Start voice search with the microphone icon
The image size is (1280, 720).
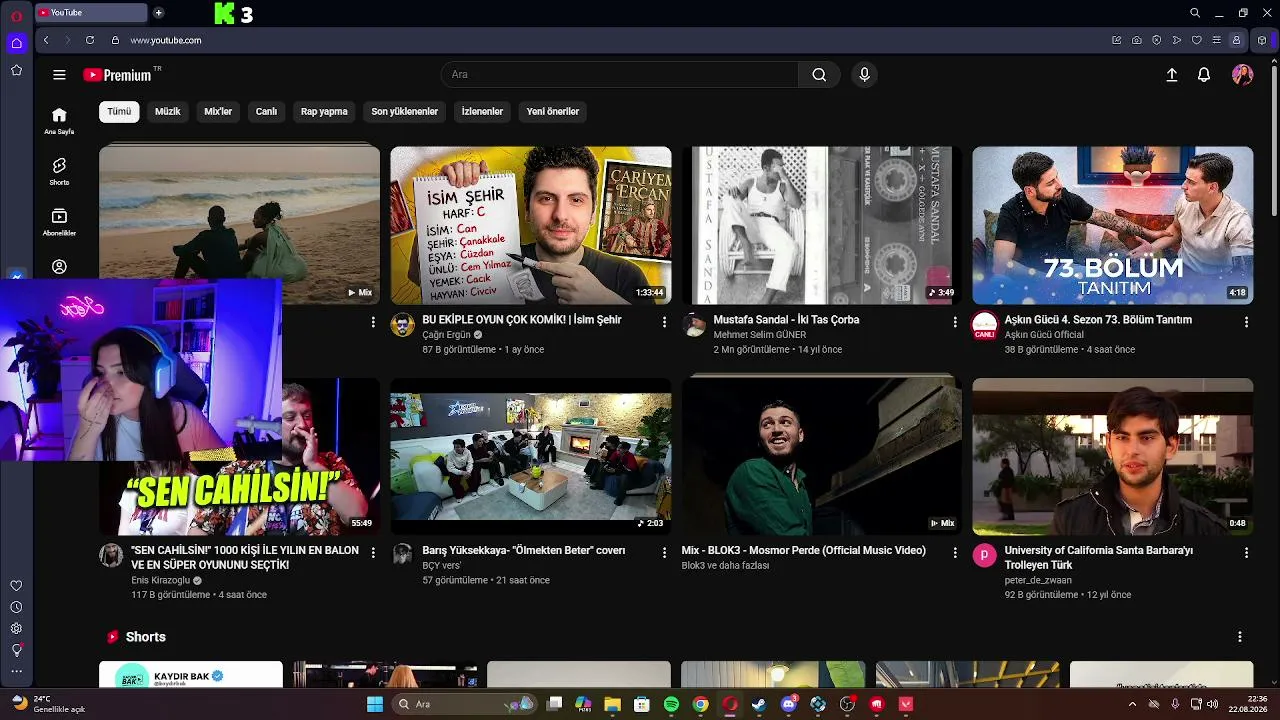point(865,75)
